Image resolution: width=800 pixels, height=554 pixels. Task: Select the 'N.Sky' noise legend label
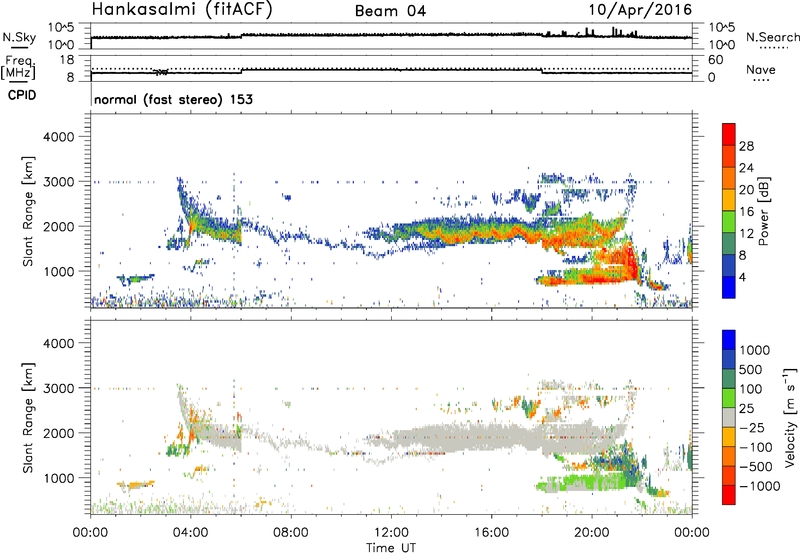click(x=19, y=37)
